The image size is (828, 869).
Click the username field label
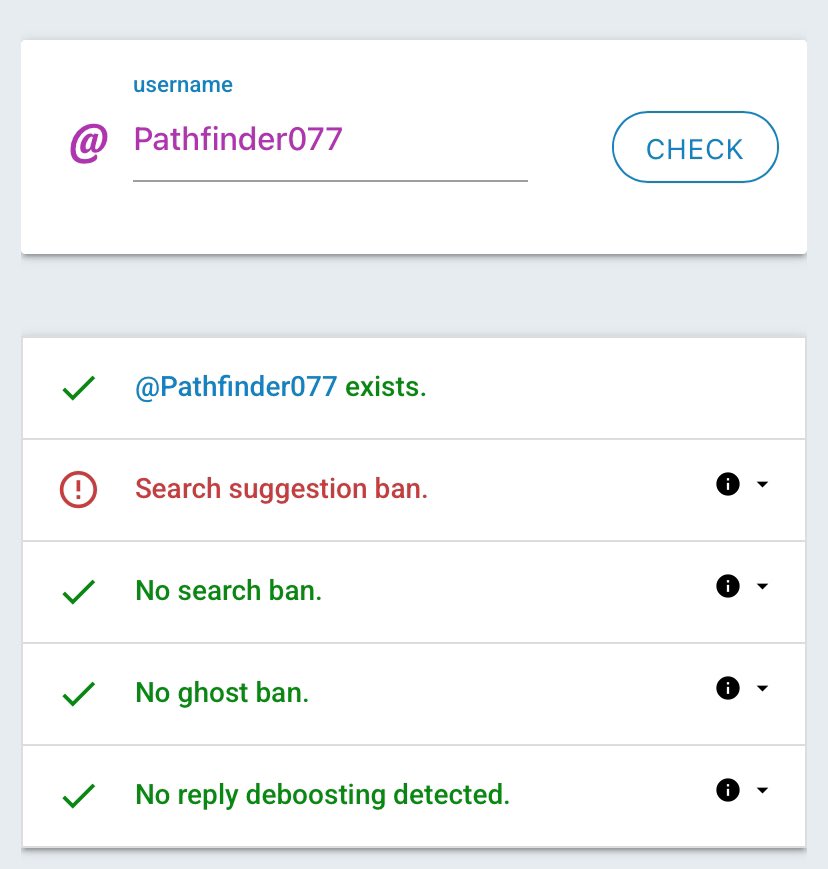coord(183,85)
